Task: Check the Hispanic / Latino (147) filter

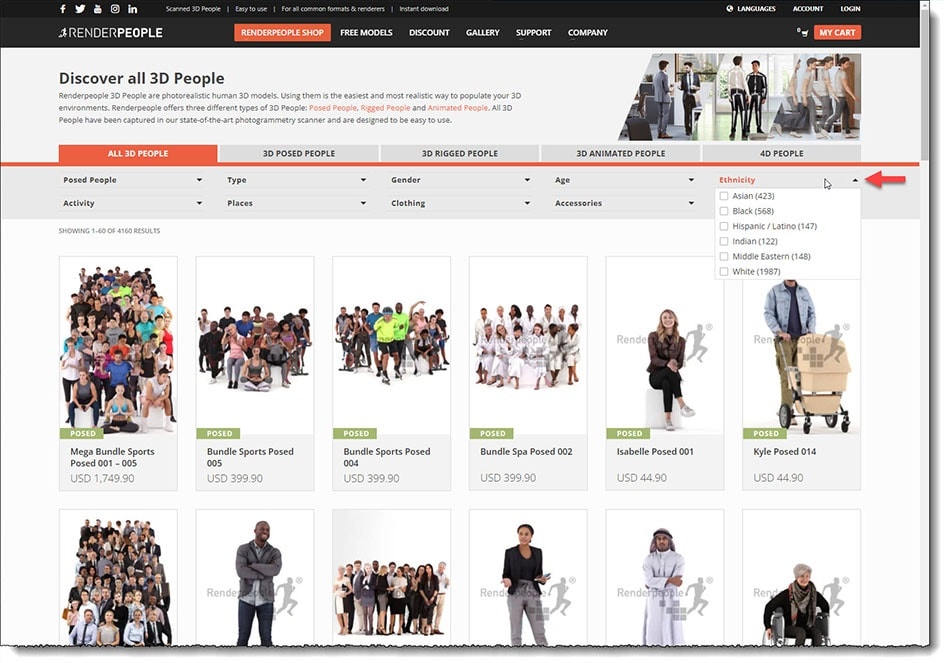Action: pyautogui.click(x=724, y=226)
